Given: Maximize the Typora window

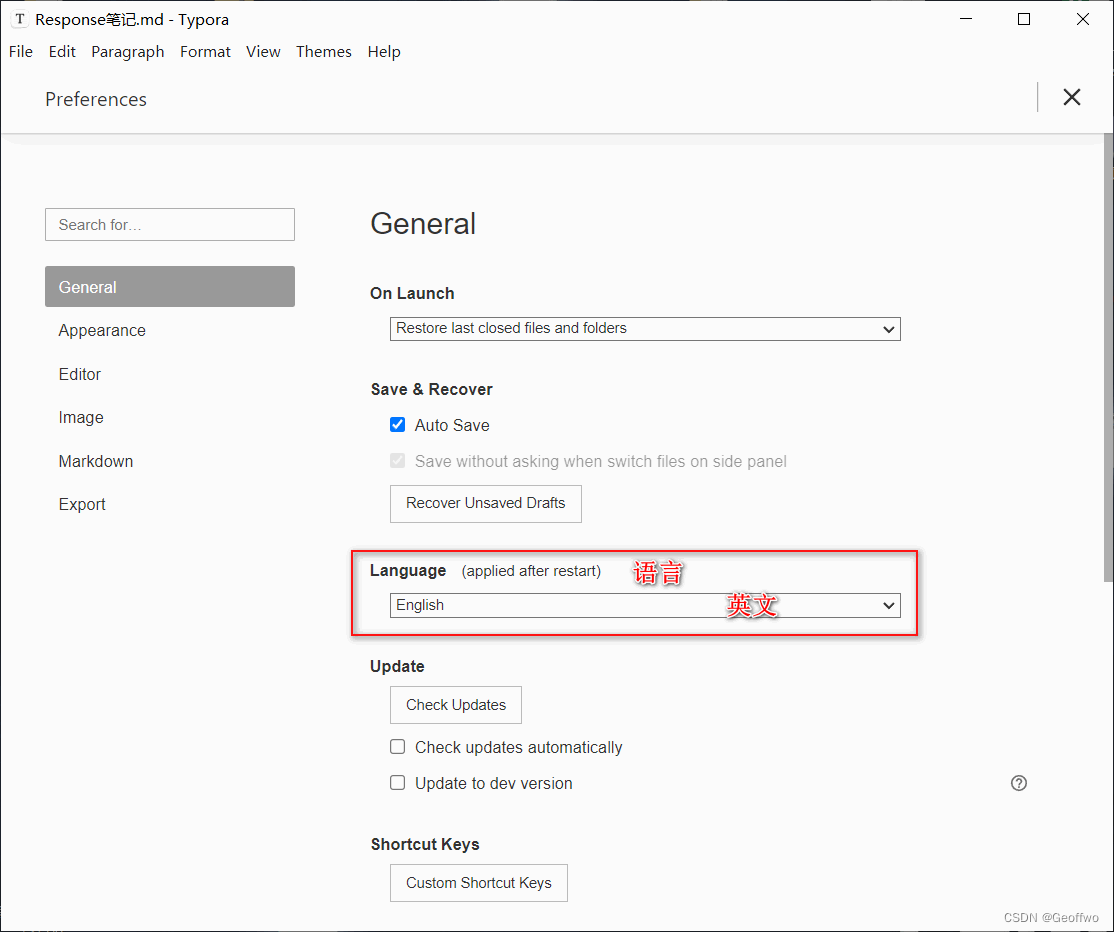Looking at the screenshot, I should click(x=1024, y=19).
